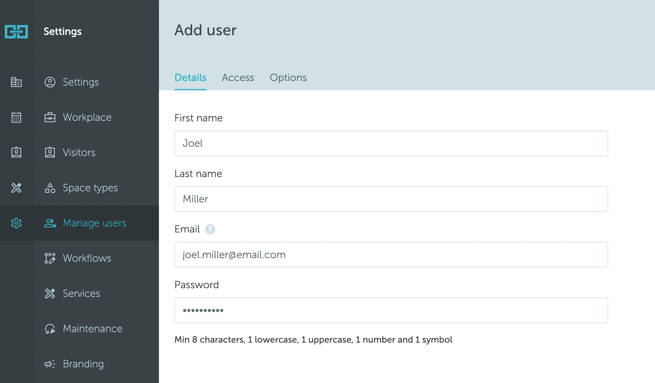Open Branding in the sidebar

(83, 364)
